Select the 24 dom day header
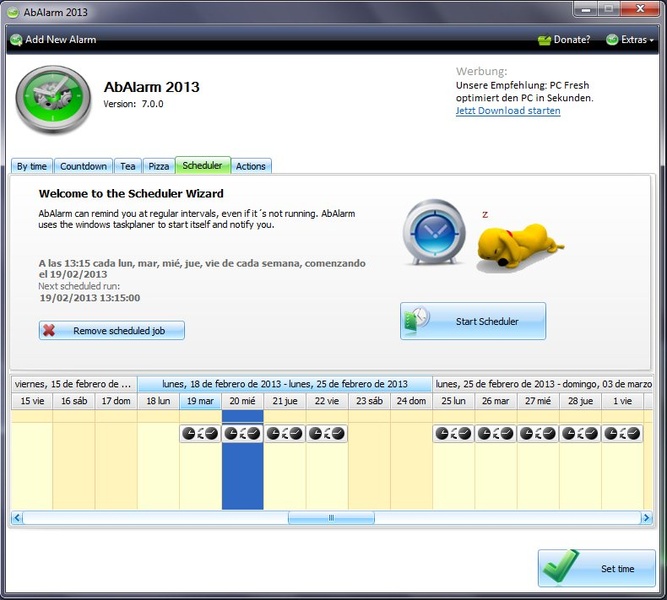Viewport: 667px width, 600px height. point(411,401)
